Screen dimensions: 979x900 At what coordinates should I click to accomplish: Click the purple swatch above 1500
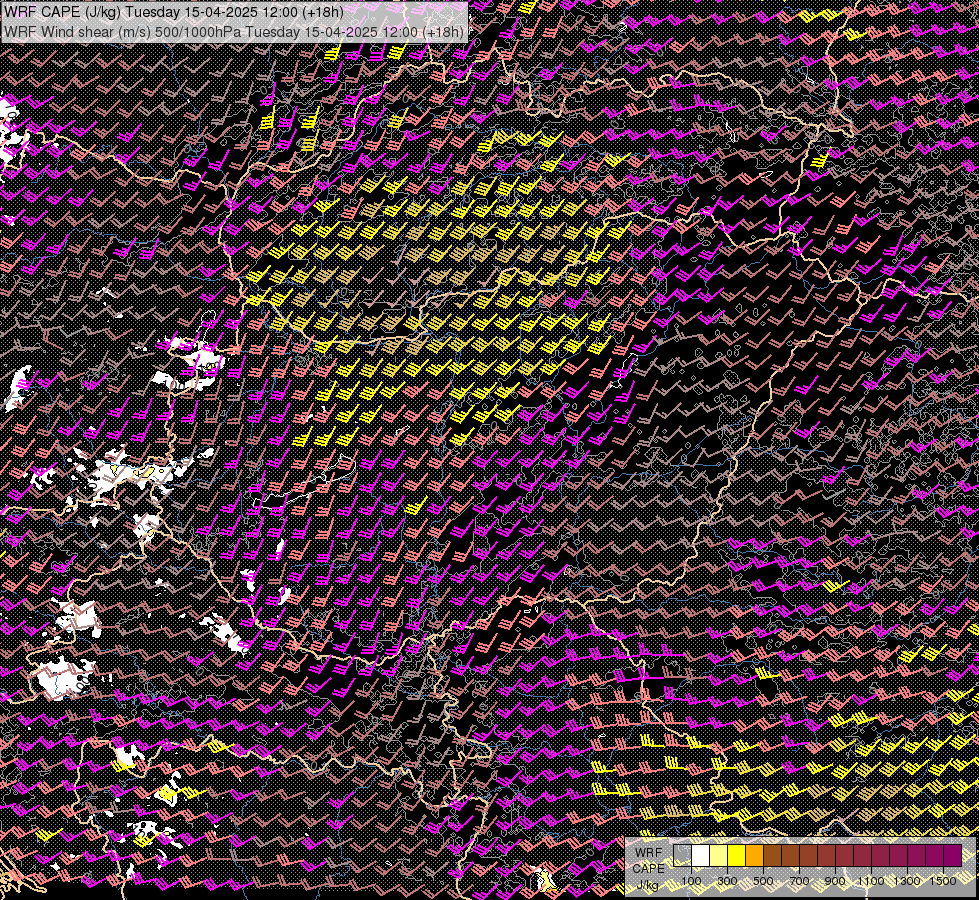953,855
